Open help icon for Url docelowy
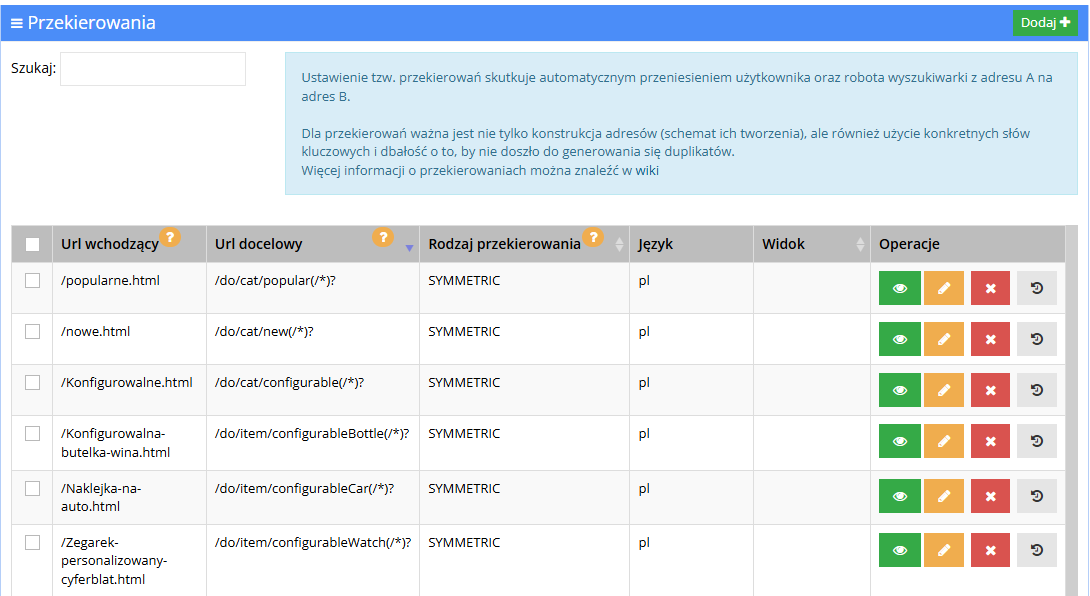 [x=382, y=237]
